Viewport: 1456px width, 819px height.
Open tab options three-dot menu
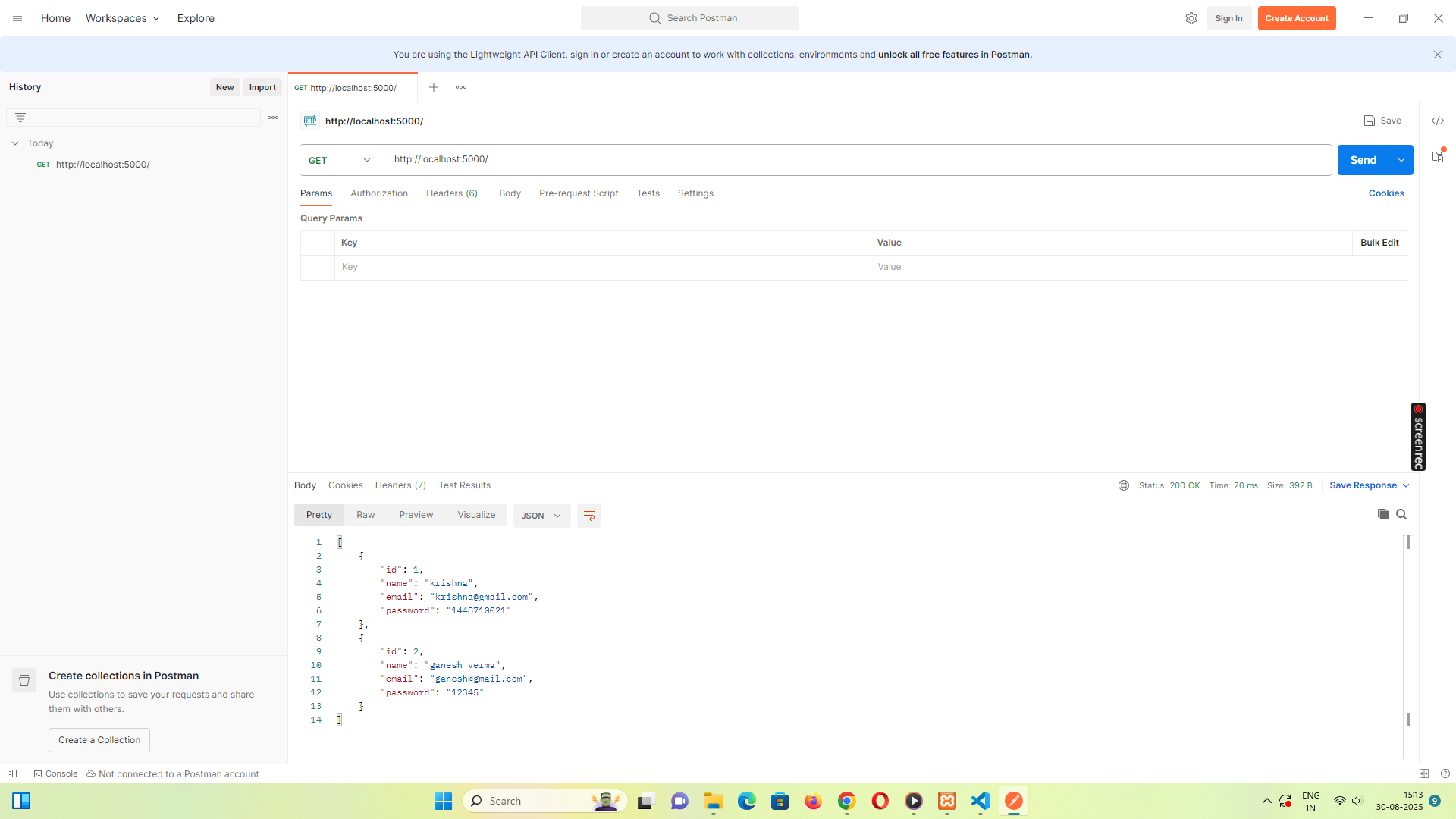pos(461,87)
